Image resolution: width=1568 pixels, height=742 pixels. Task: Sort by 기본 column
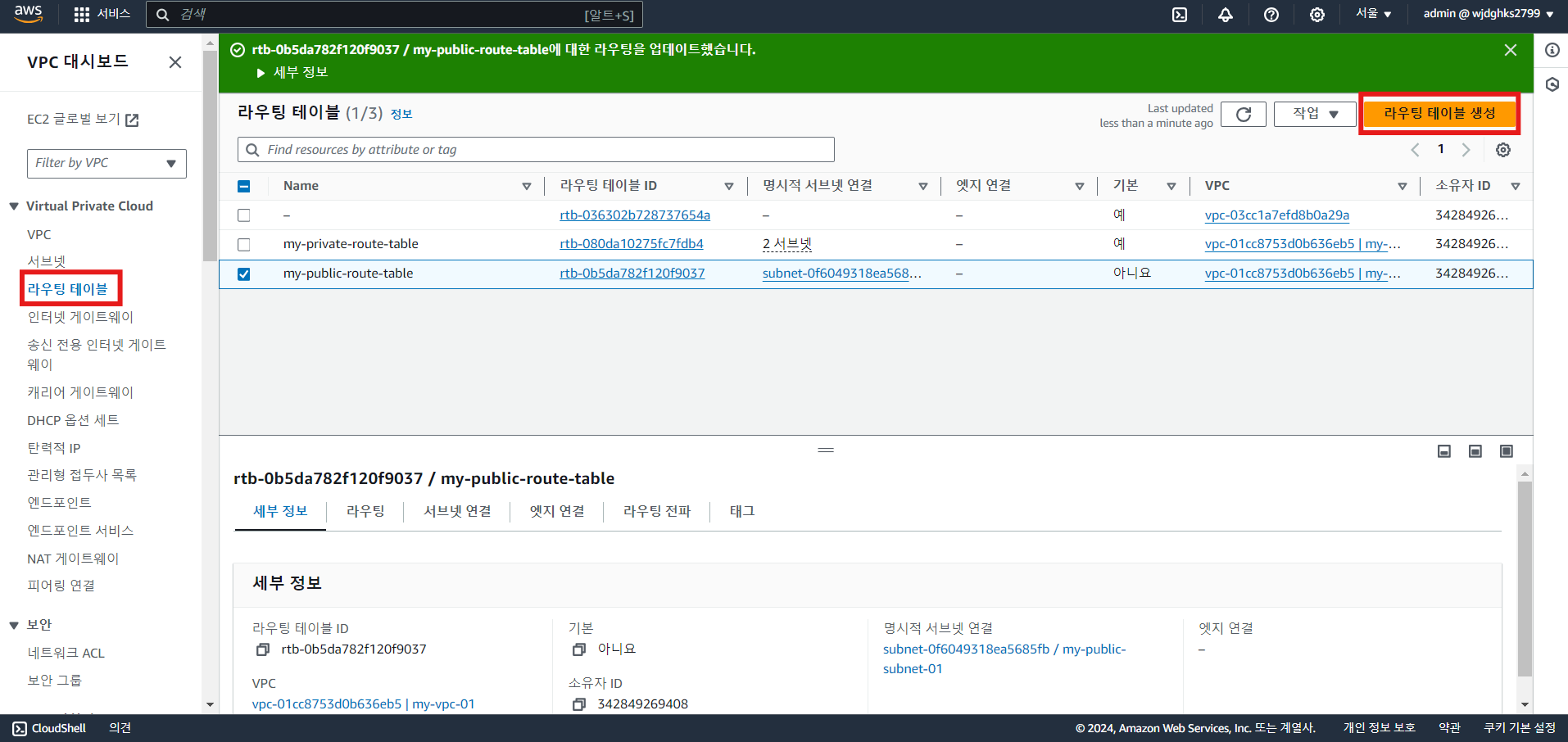[1171, 187]
